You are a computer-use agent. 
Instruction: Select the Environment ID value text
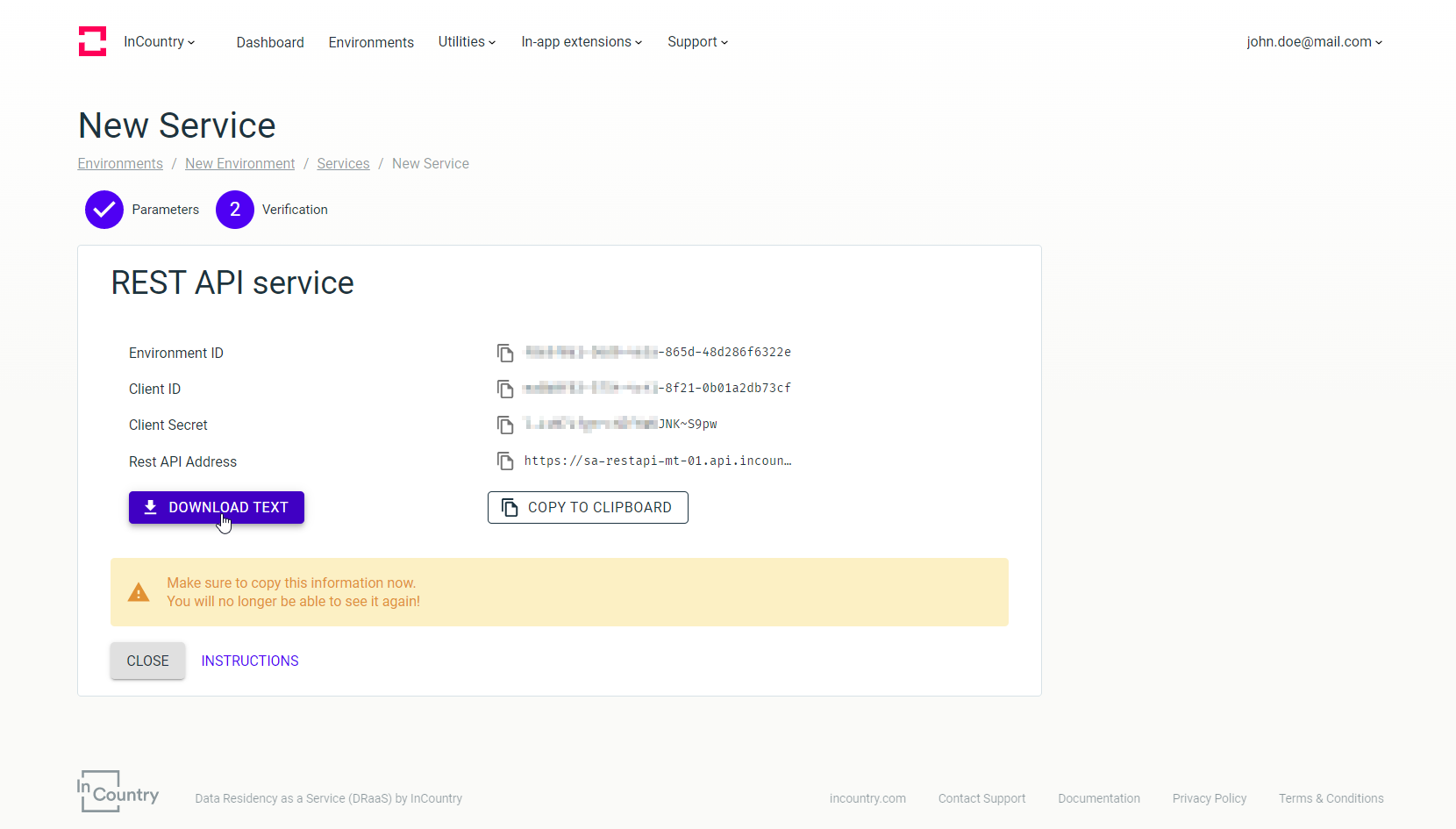tap(658, 353)
